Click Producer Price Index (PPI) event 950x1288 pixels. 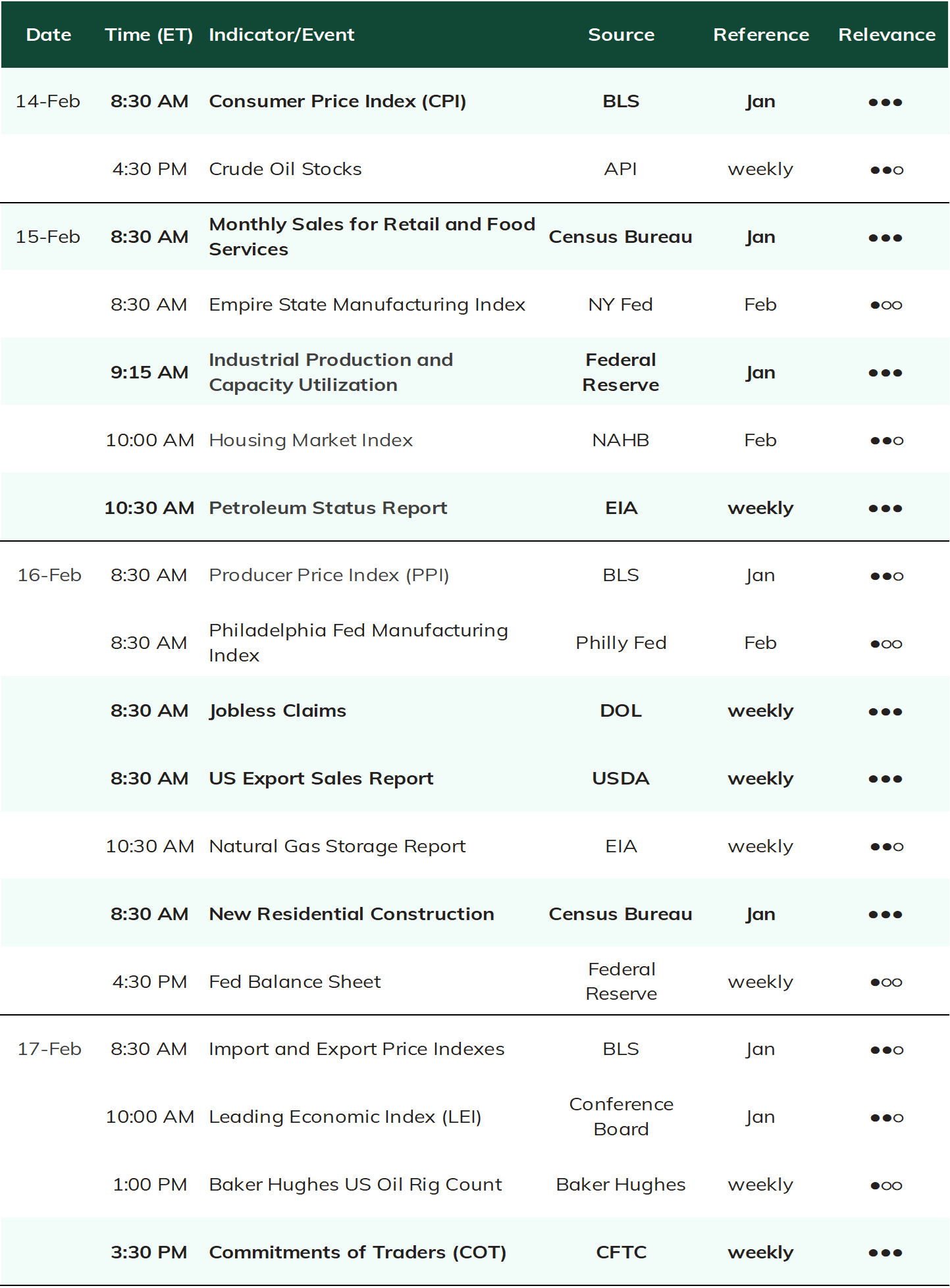pyautogui.click(x=329, y=575)
